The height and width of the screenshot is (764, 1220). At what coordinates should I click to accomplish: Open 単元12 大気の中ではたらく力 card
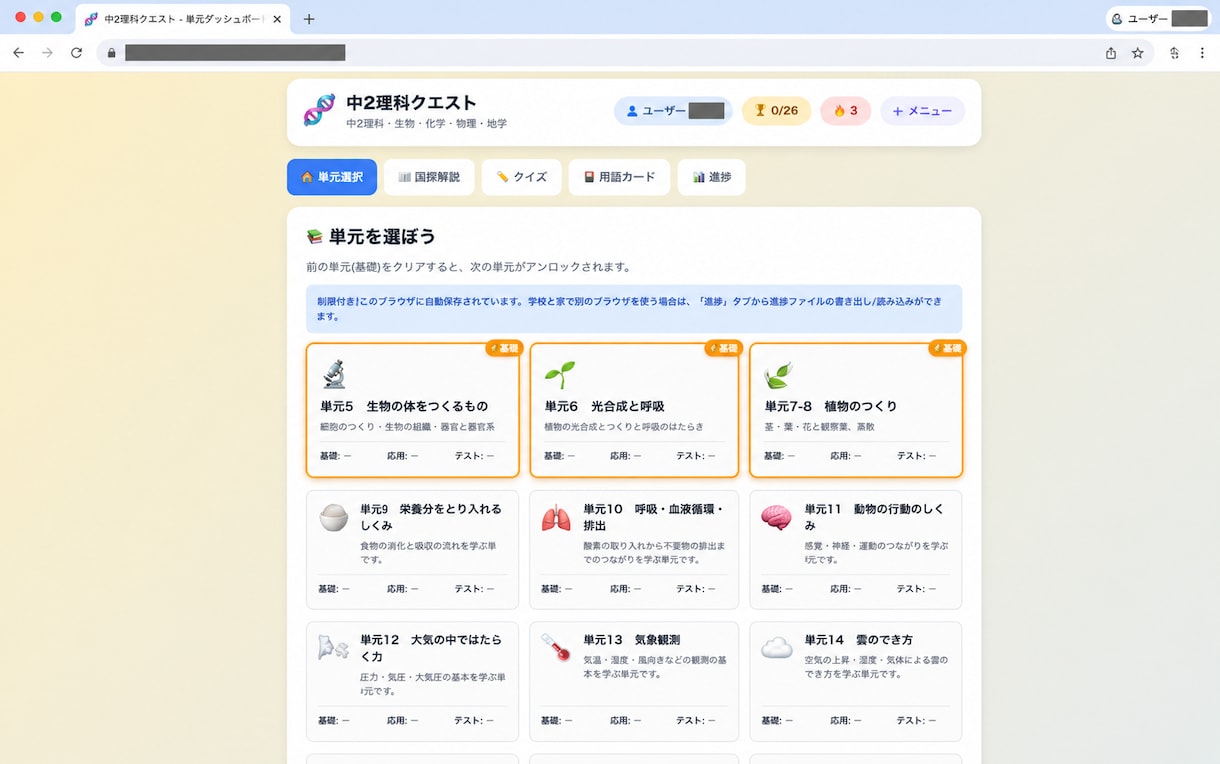[412, 681]
